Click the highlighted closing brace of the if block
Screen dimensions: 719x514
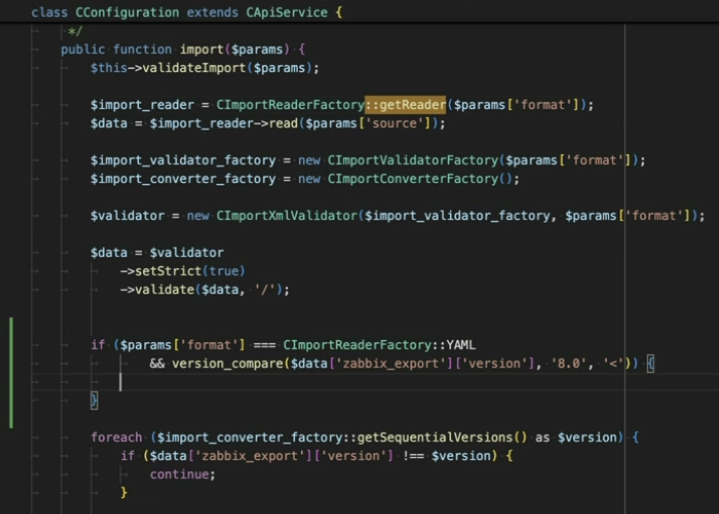[x=94, y=400]
